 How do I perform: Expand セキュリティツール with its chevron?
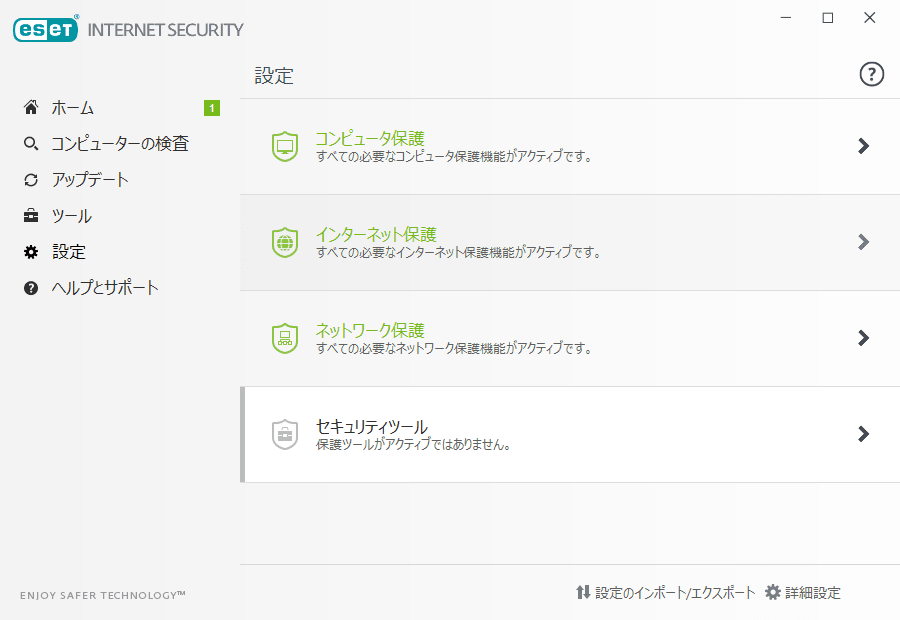coord(863,433)
